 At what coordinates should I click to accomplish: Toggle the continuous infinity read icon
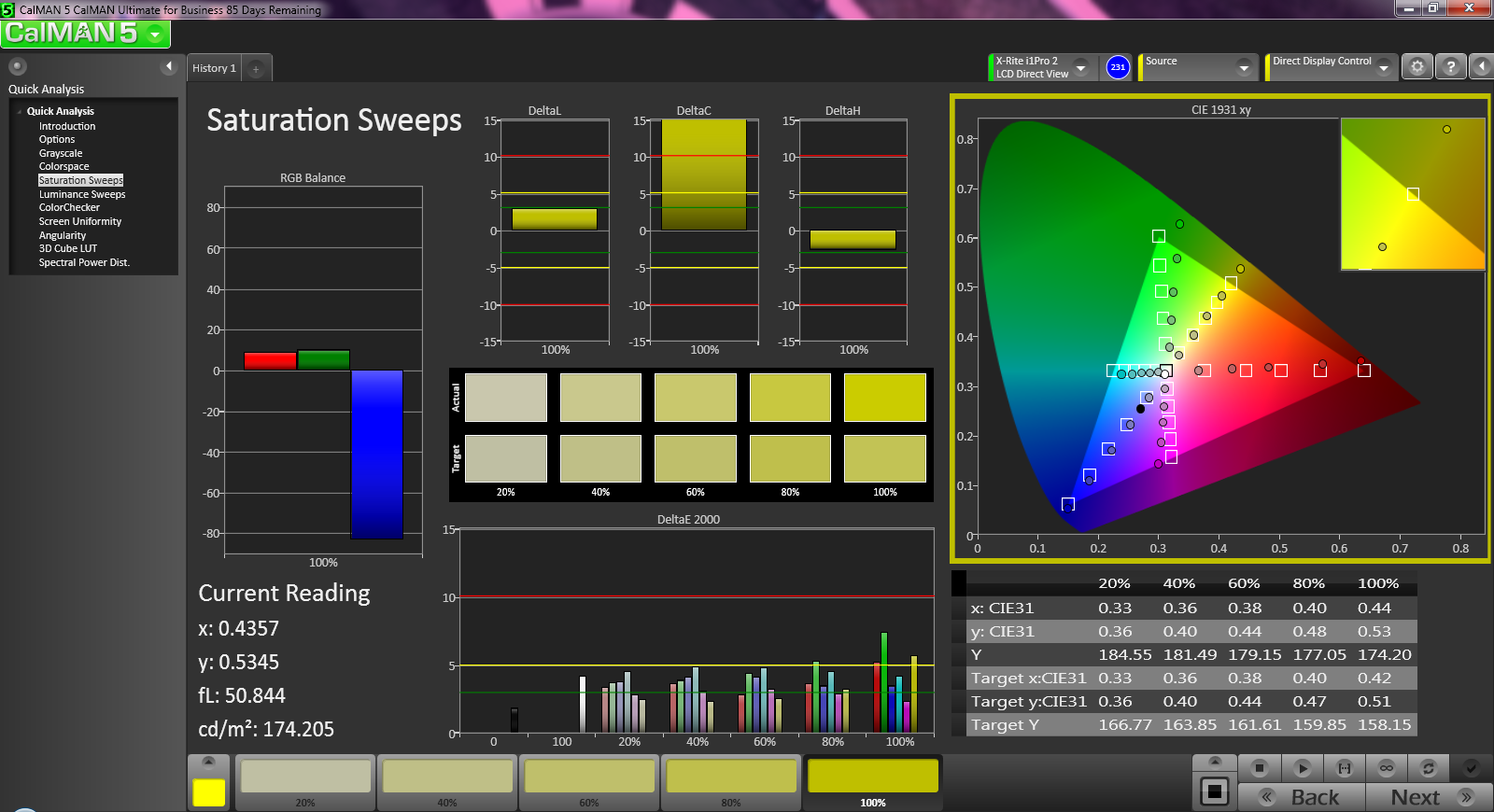pos(1387,768)
